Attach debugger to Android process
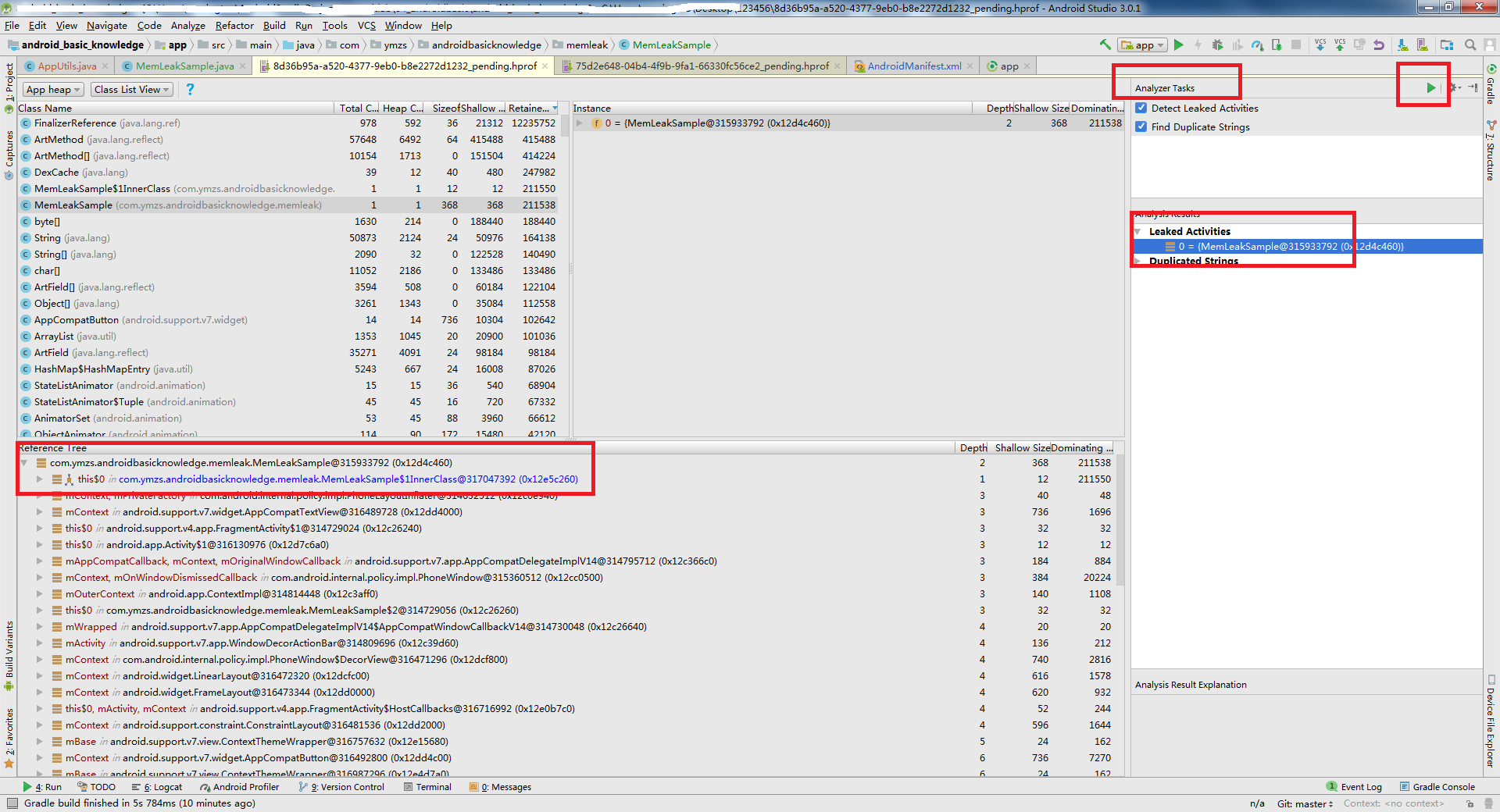Screen dimensions: 1500x812 tap(1277, 45)
